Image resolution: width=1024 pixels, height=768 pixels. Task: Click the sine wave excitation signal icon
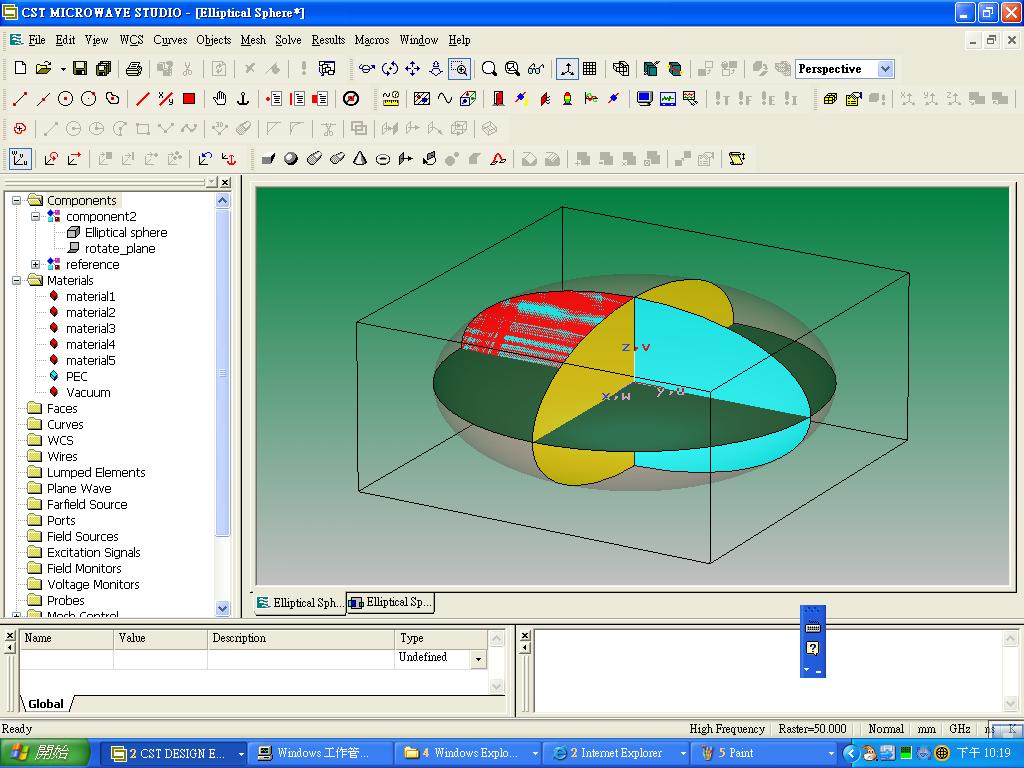point(445,99)
